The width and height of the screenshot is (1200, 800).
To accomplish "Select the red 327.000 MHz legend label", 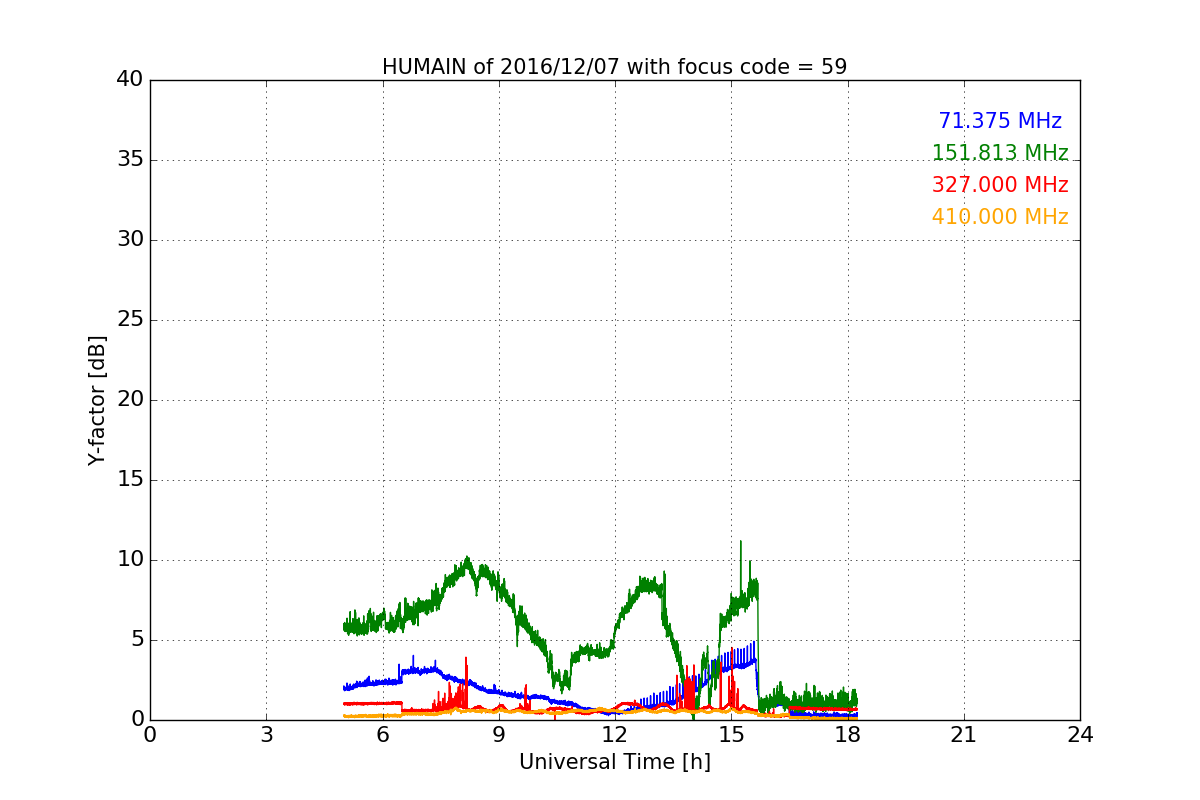I will [1000, 185].
